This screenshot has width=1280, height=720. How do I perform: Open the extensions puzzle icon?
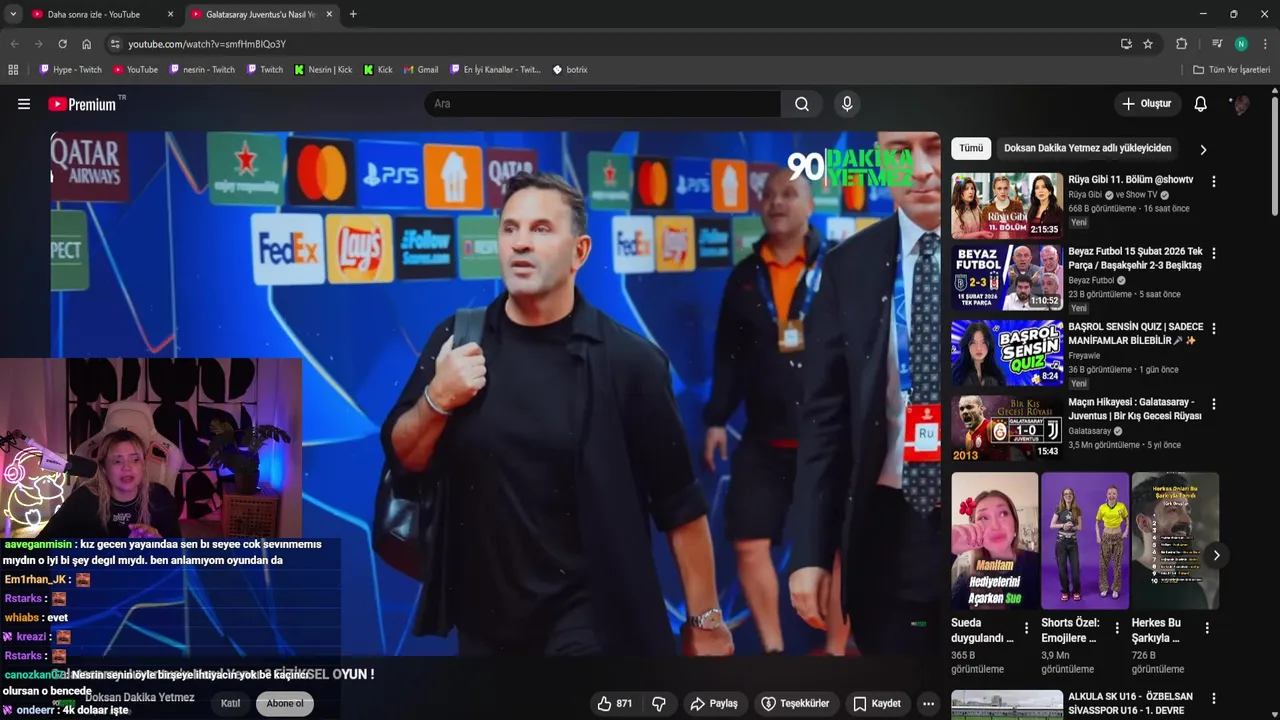click(x=1181, y=44)
